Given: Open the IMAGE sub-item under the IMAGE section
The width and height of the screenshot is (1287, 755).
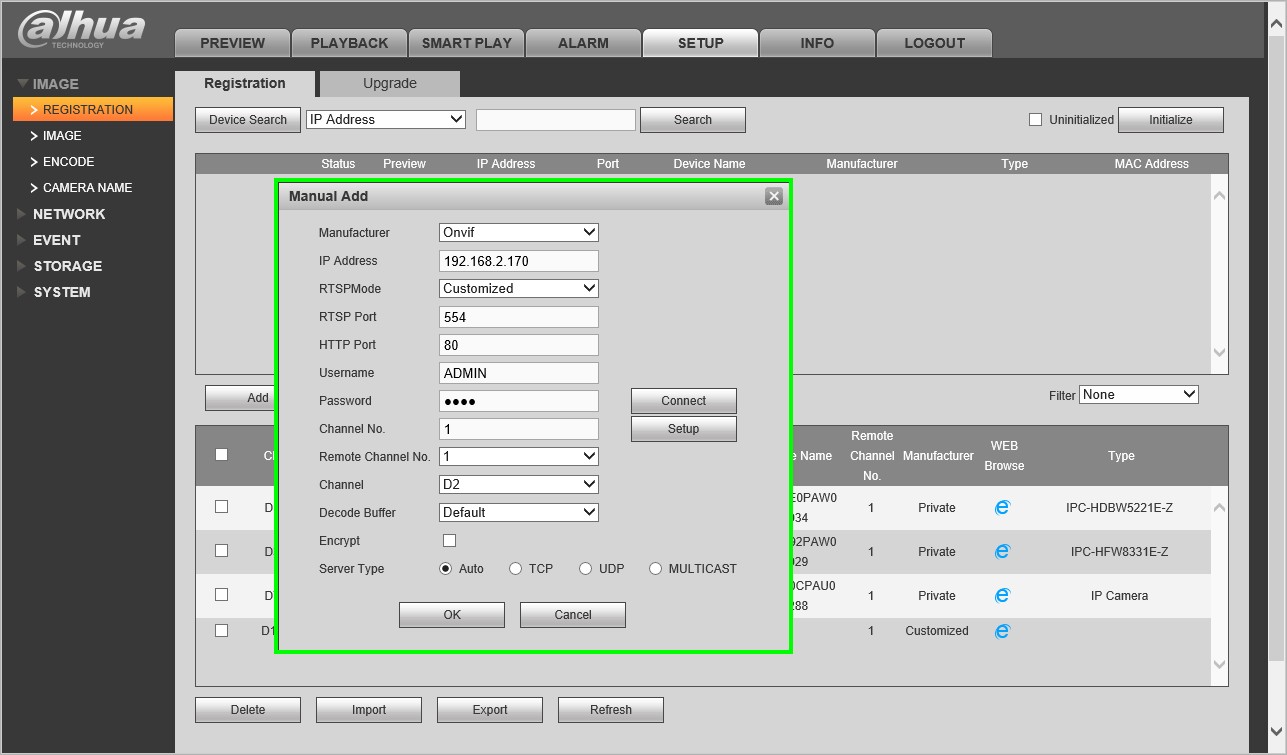Looking at the screenshot, I should (62, 136).
